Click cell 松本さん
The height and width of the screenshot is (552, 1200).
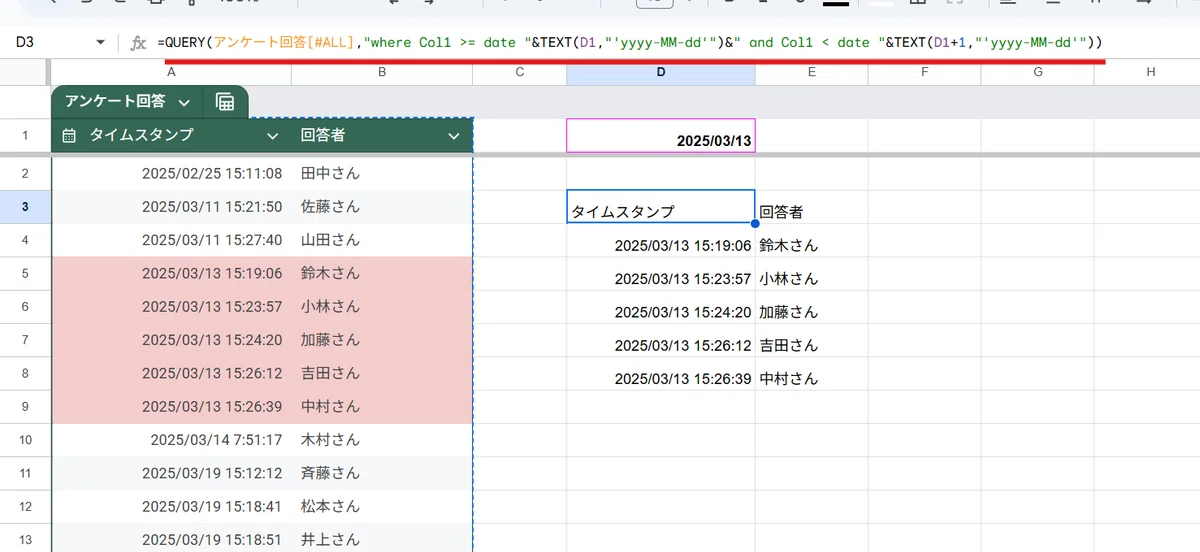(382, 506)
